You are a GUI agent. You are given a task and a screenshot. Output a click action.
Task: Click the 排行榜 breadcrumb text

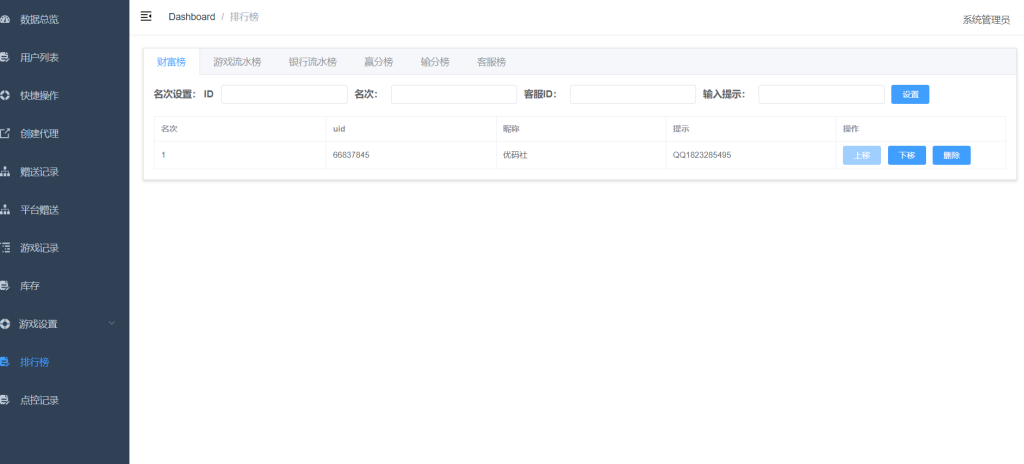point(244,17)
